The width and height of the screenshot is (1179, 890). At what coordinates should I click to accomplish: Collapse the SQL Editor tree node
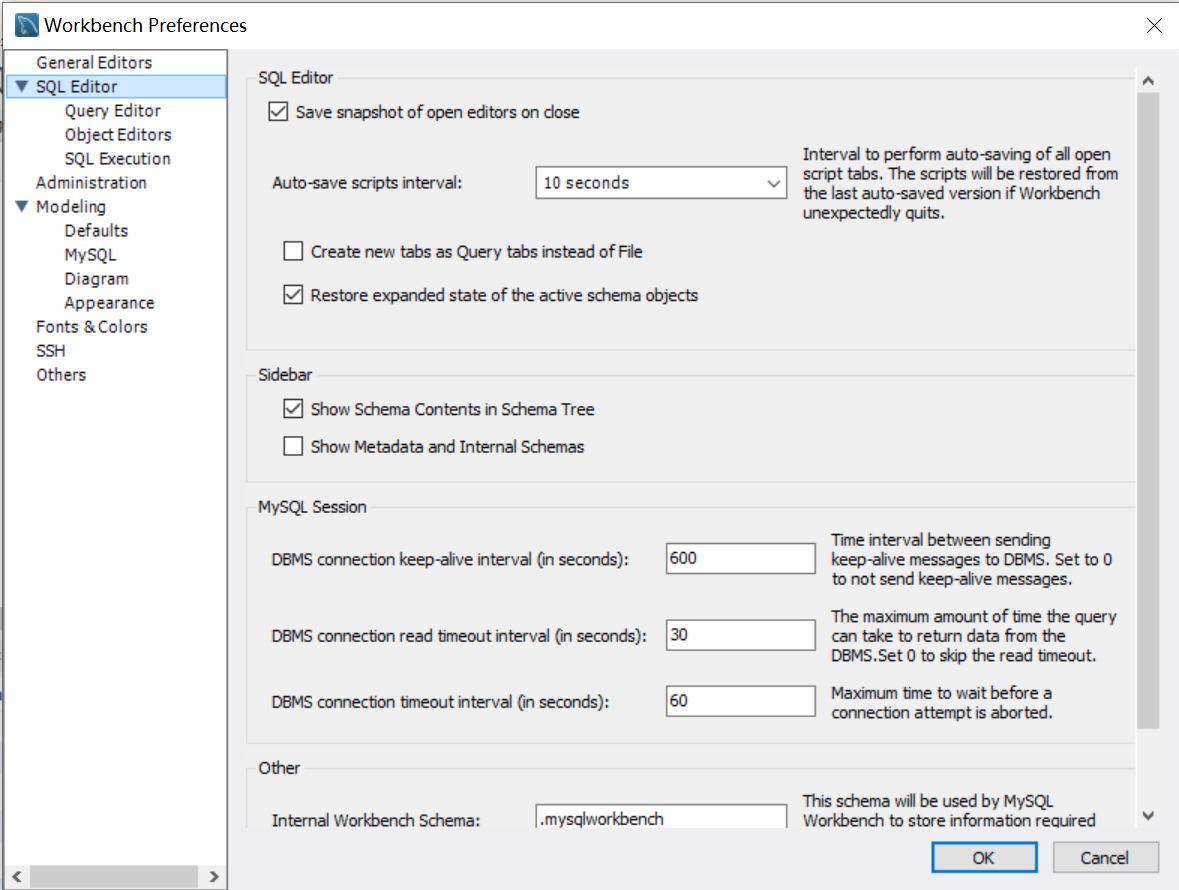tap(22, 86)
